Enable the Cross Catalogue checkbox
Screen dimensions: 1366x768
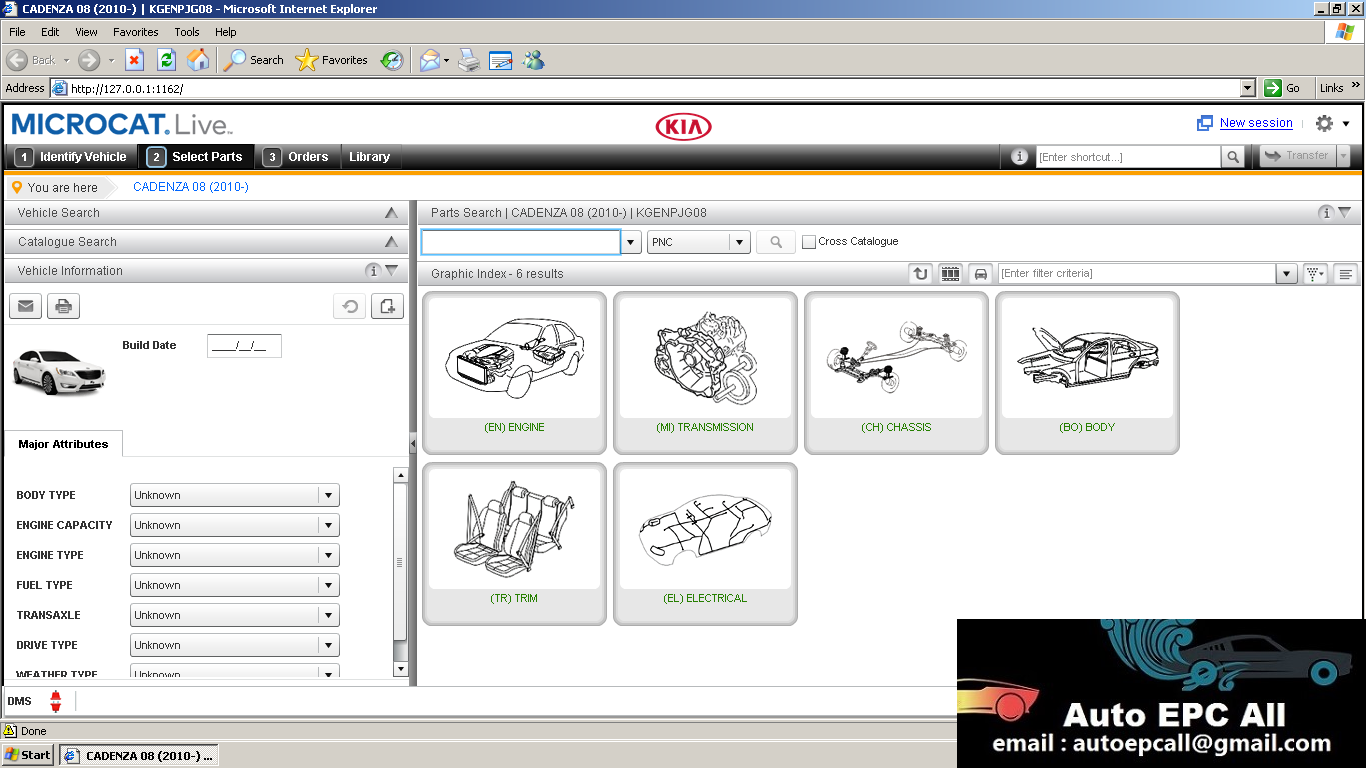(809, 241)
